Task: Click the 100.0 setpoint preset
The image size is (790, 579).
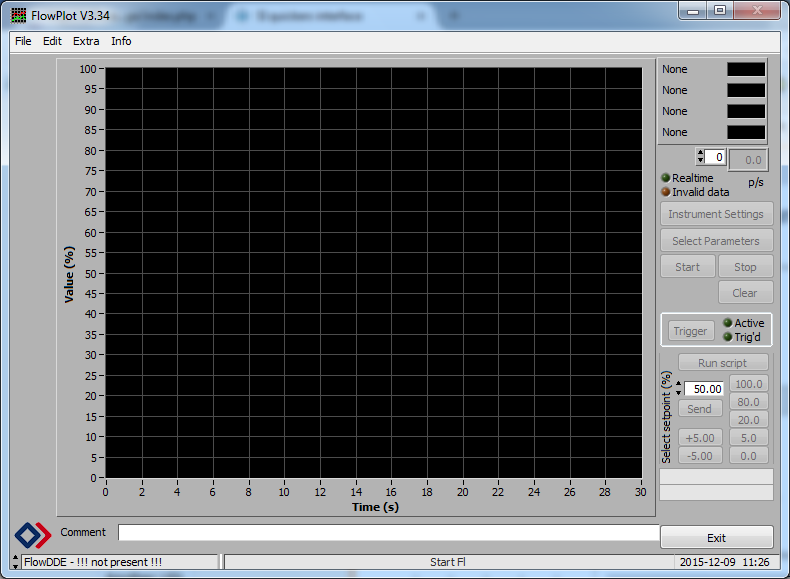Action: click(749, 384)
